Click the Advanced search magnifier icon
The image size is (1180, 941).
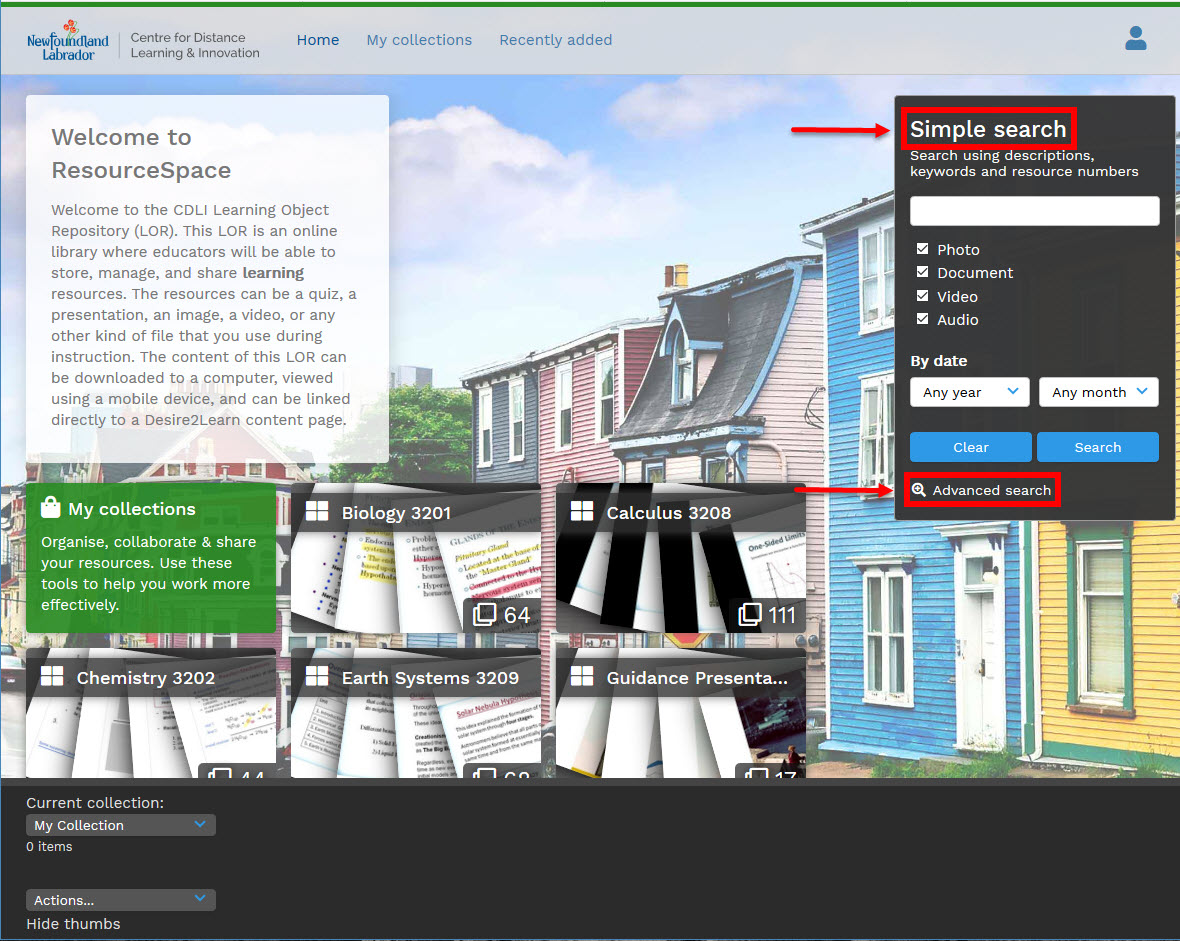coord(919,490)
